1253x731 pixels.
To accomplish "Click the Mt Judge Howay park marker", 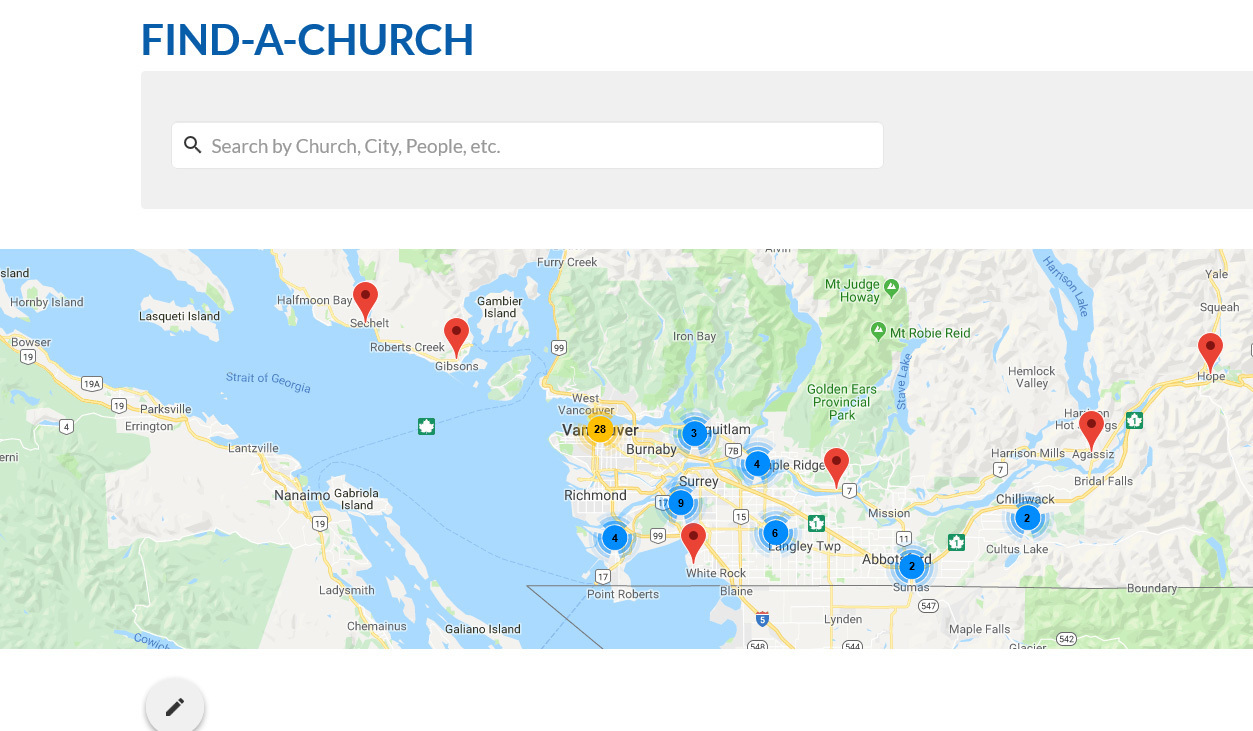I will point(891,287).
